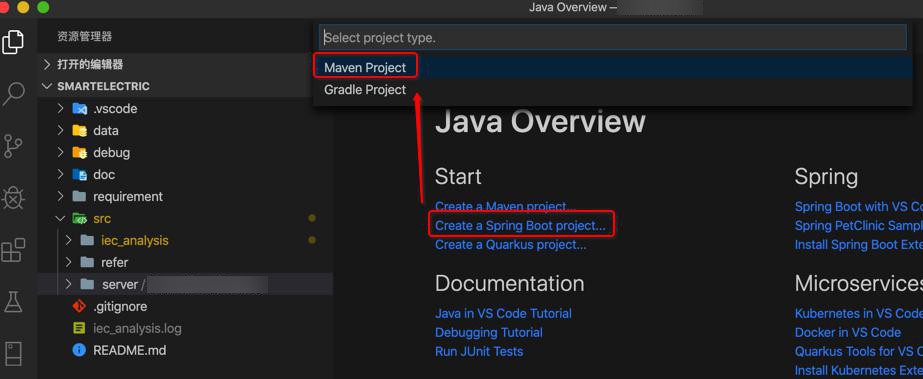Click the iec_analysis.log file icon
The height and width of the screenshot is (379, 923).
coord(79,328)
